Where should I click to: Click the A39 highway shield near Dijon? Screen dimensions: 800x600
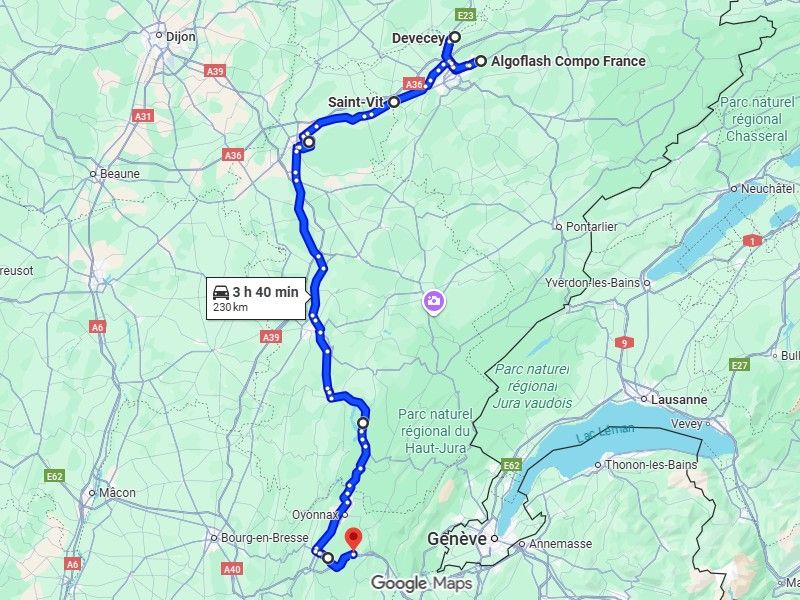coord(215,71)
